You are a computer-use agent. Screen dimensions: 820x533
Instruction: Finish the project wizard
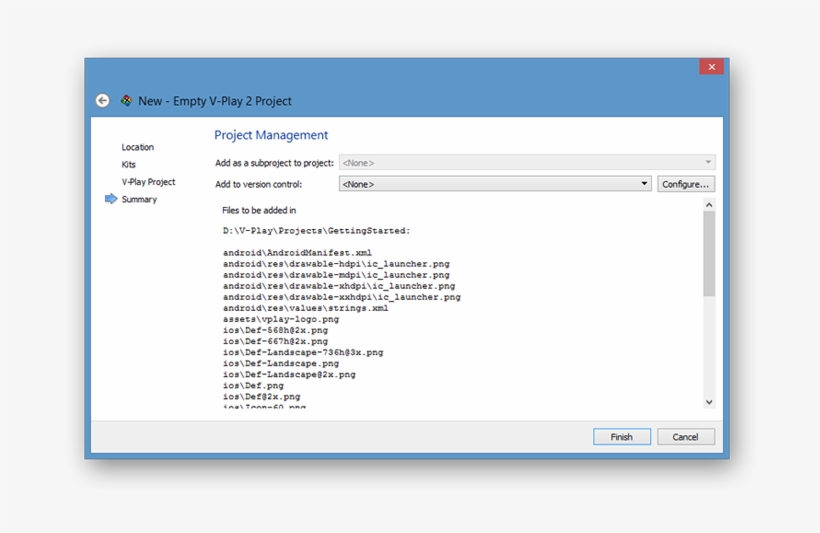point(622,437)
